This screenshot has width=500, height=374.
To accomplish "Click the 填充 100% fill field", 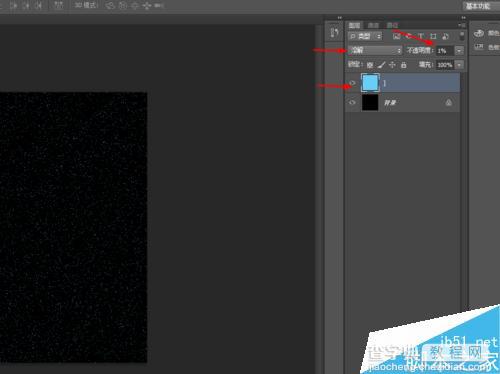I will coord(445,65).
